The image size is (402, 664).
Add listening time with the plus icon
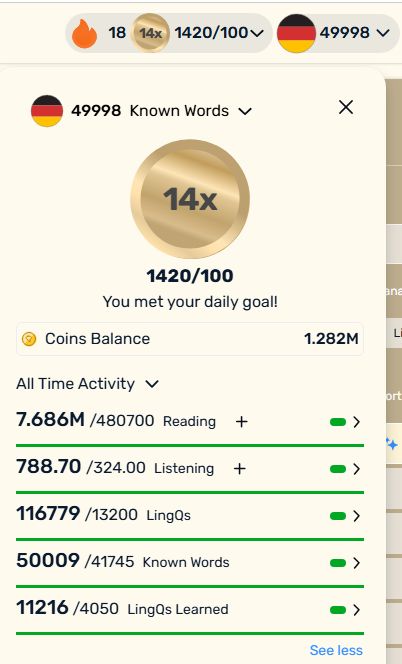239,469
